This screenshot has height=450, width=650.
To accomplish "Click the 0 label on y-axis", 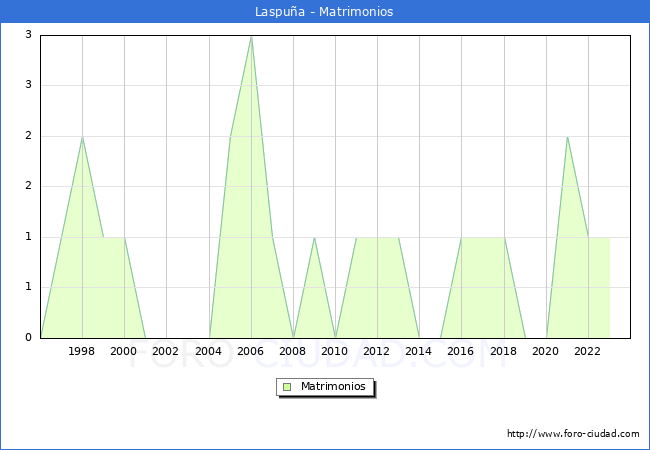I will (x=29, y=338).
